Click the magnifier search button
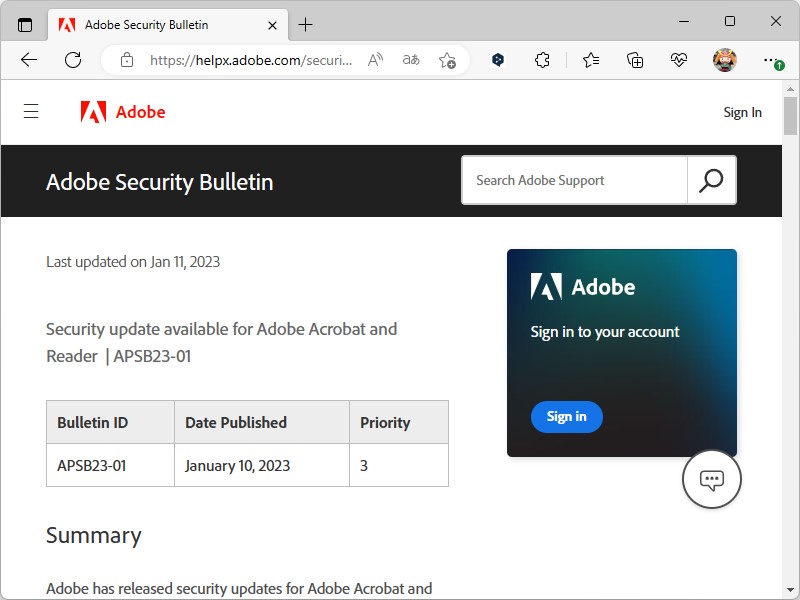This screenshot has width=800, height=600. pos(711,181)
